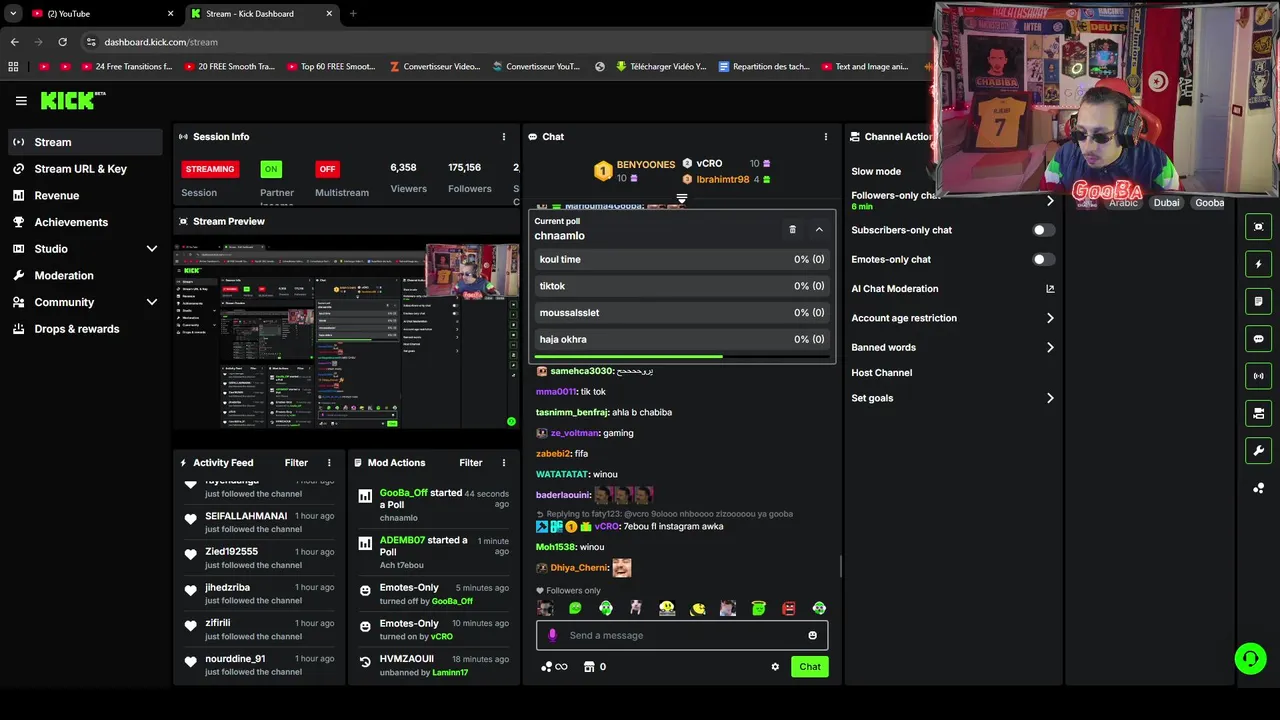
Task: Click the Kick logo
Action: pos(72,100)
